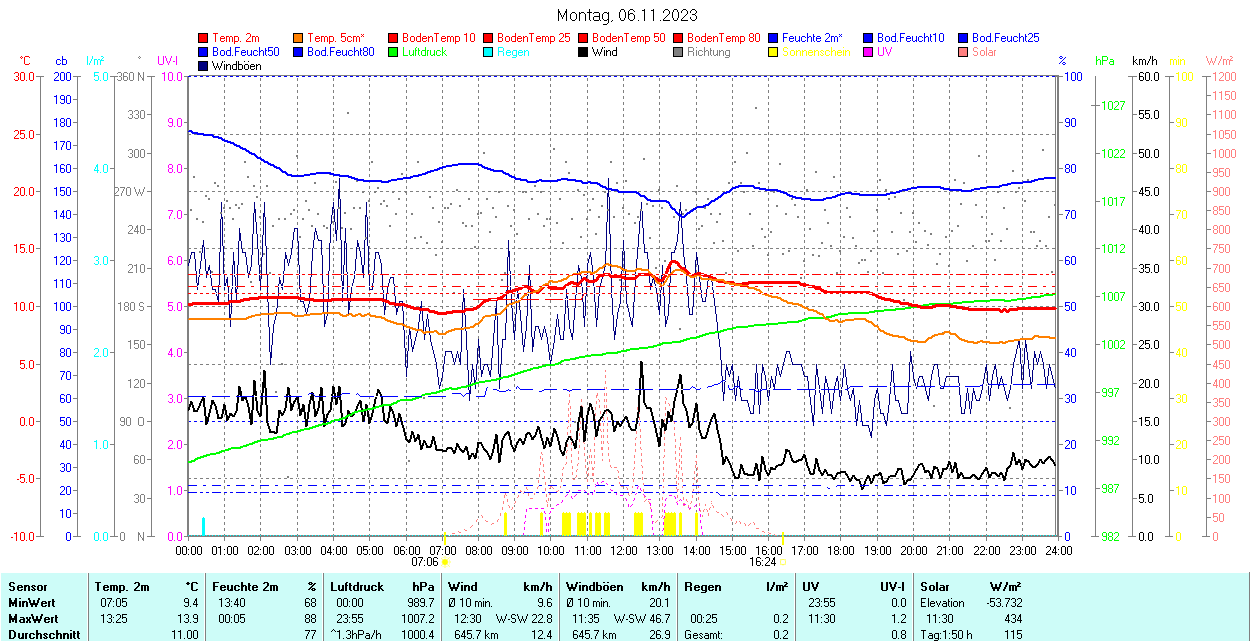Select the yellow Sonnenschein legend square
This screenshot has height=641, width=1250.
tap(774, 52)
